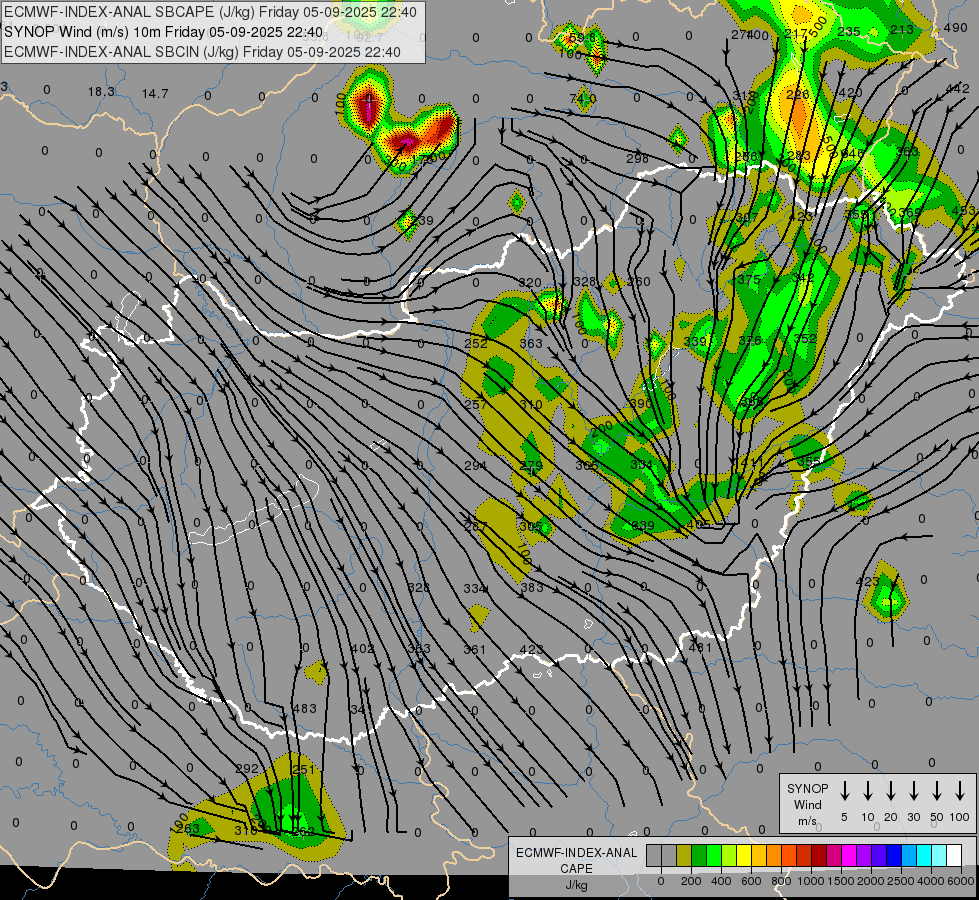Click the 100 m/s wind arrow in legend
The width and height of the screenshot is (979, 900).
960,791
